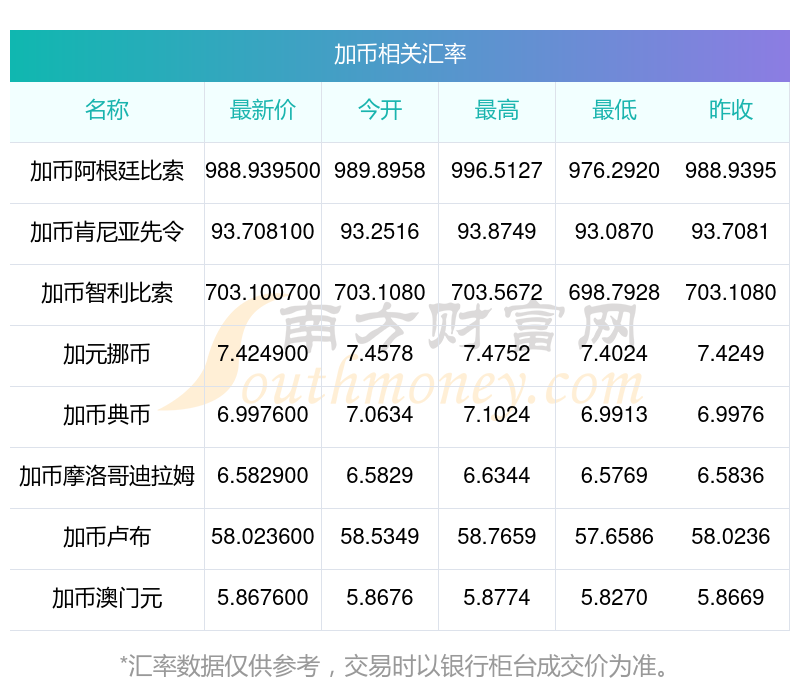Viewport: 800px width, 698px height.
Task: Click previous close 5.8669
Action: (731, 597)
